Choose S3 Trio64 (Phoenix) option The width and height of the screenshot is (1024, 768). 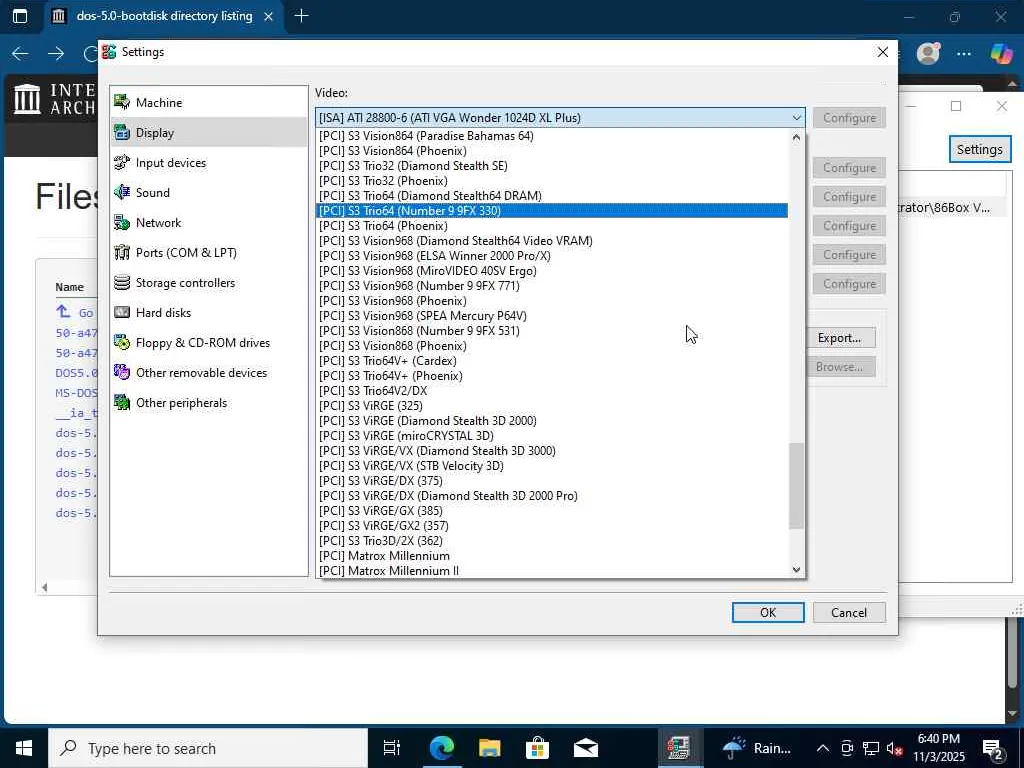tap(552, 226)
